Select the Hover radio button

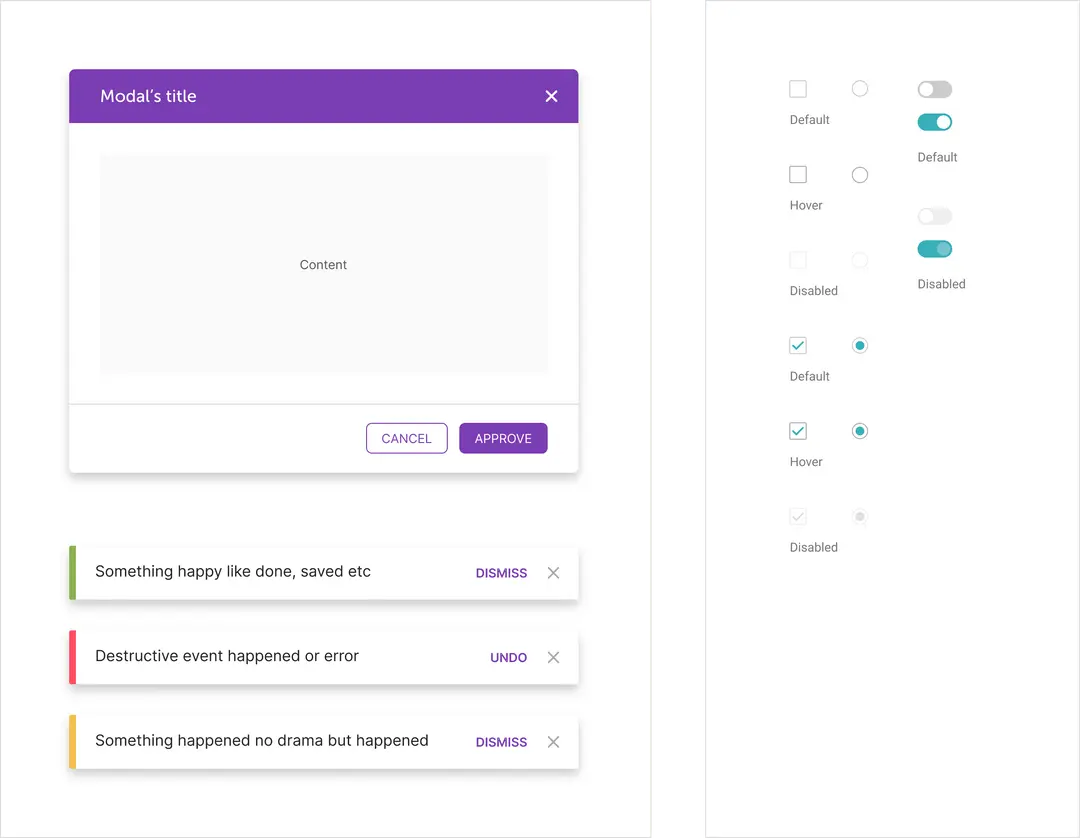point(860,175)
